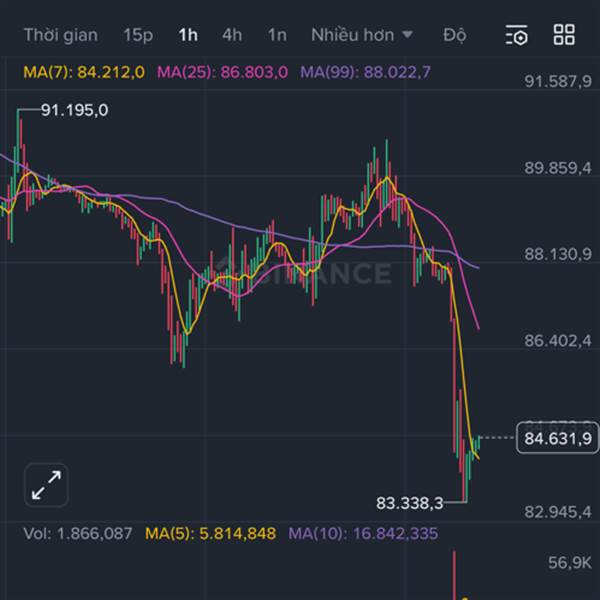This screenshot has width=600, height=600.
Task: Open the "Độ" depth tab
Action: pos(455,35)
